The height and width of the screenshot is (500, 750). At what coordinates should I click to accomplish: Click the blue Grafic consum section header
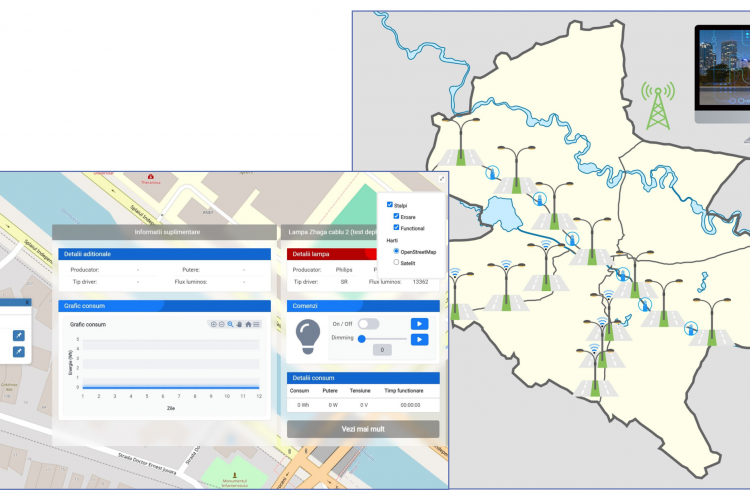(x=165, y=306)
